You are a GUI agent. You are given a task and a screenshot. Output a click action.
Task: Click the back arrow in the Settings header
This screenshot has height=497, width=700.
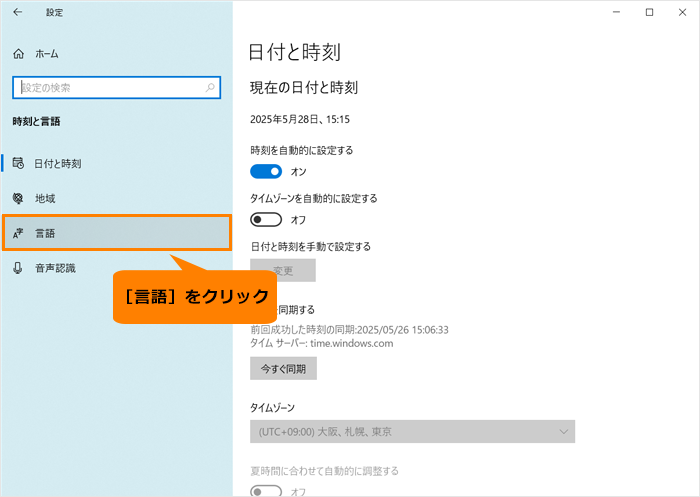point(18,12)
